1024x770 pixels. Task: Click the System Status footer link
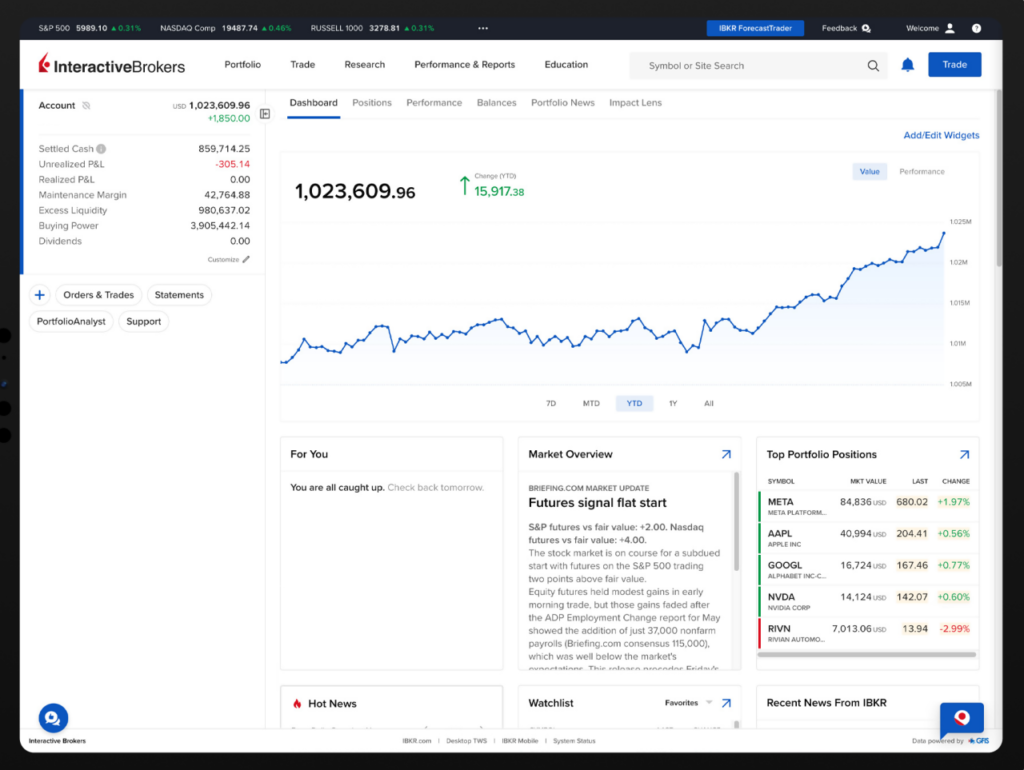574,741
